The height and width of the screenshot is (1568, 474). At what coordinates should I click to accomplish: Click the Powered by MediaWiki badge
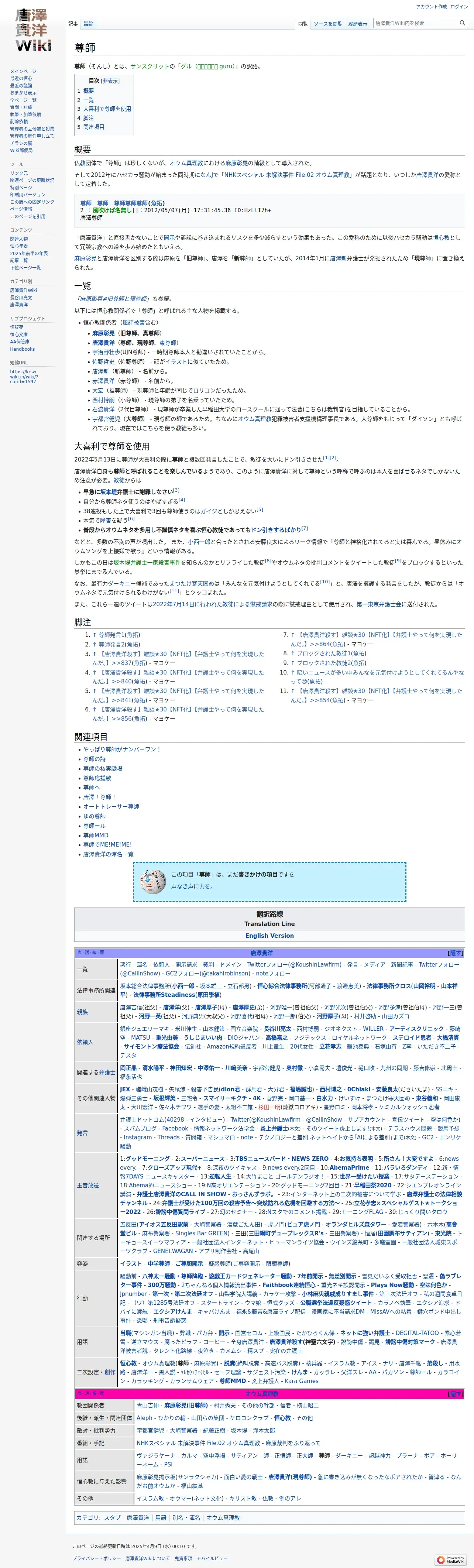click(x=451, y=1560)
